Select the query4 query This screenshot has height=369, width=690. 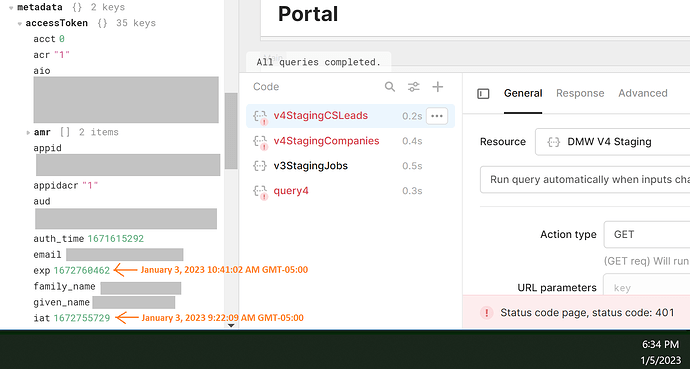[291, 191]
